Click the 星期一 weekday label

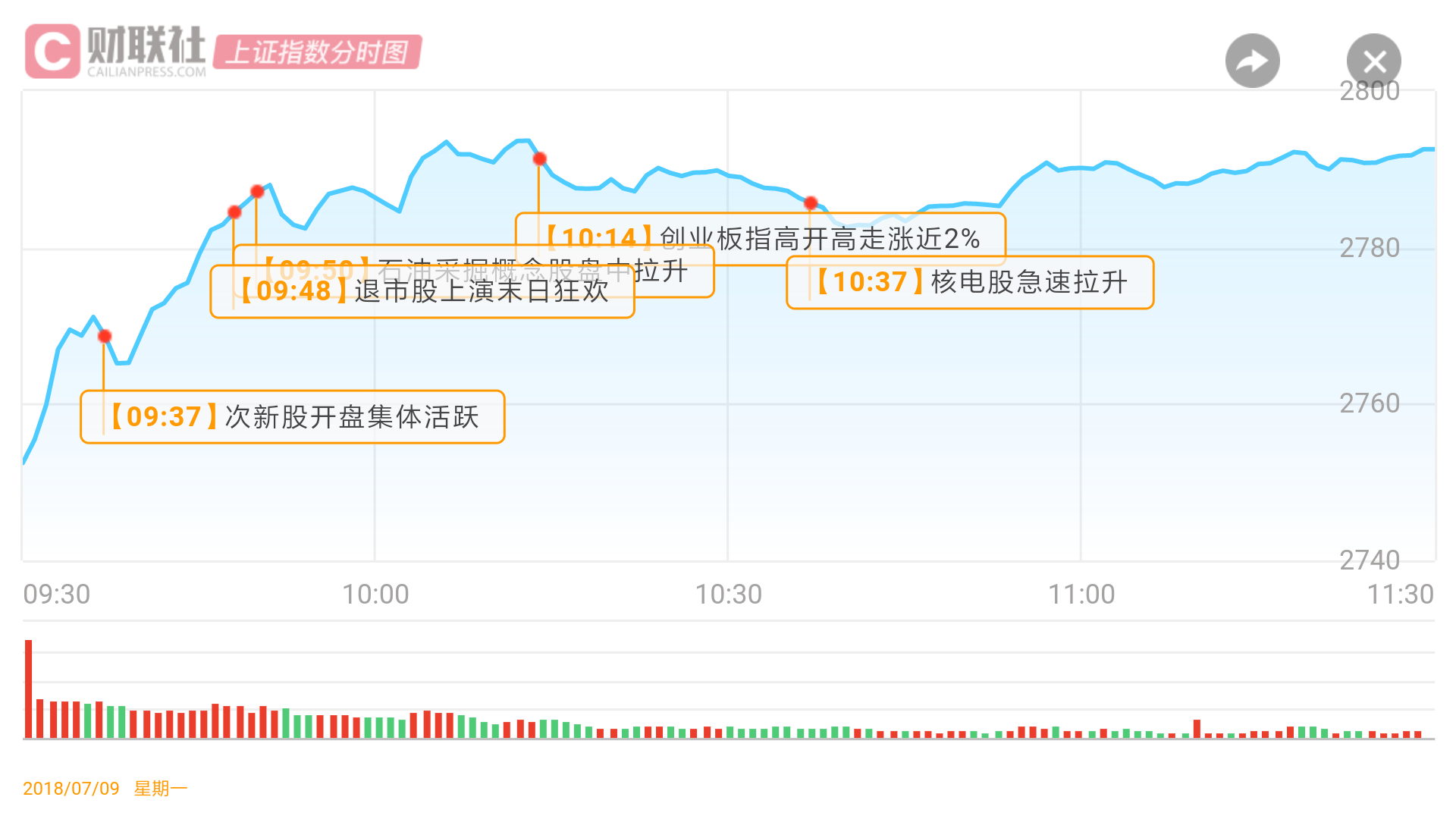pyautogui.click(x=160, y=789)
